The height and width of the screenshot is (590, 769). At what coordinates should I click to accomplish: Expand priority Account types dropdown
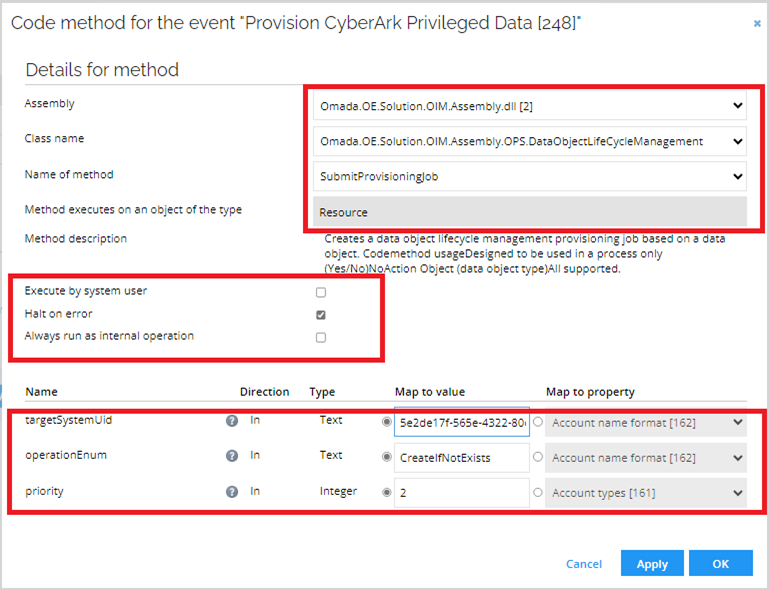coord(646,493)
